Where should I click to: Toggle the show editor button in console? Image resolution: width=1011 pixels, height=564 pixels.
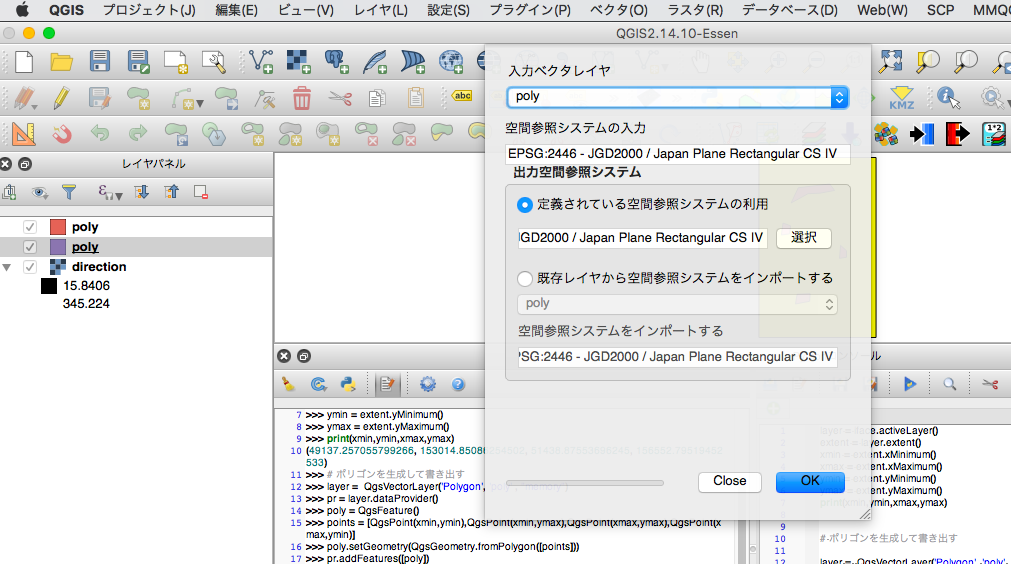(x=388, y=384)
